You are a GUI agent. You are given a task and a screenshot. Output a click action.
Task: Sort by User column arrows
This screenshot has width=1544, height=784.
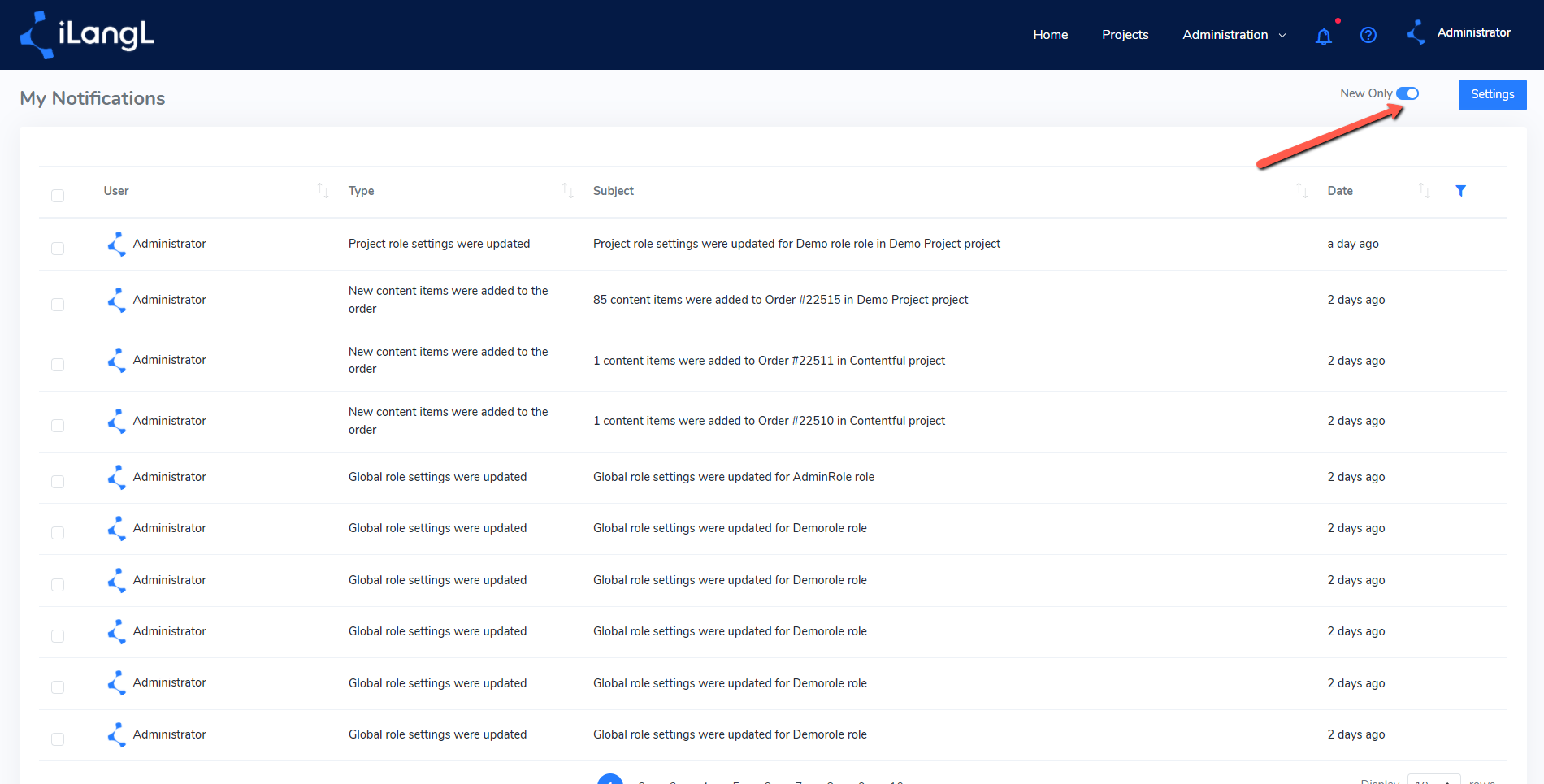tap(323, 191)
